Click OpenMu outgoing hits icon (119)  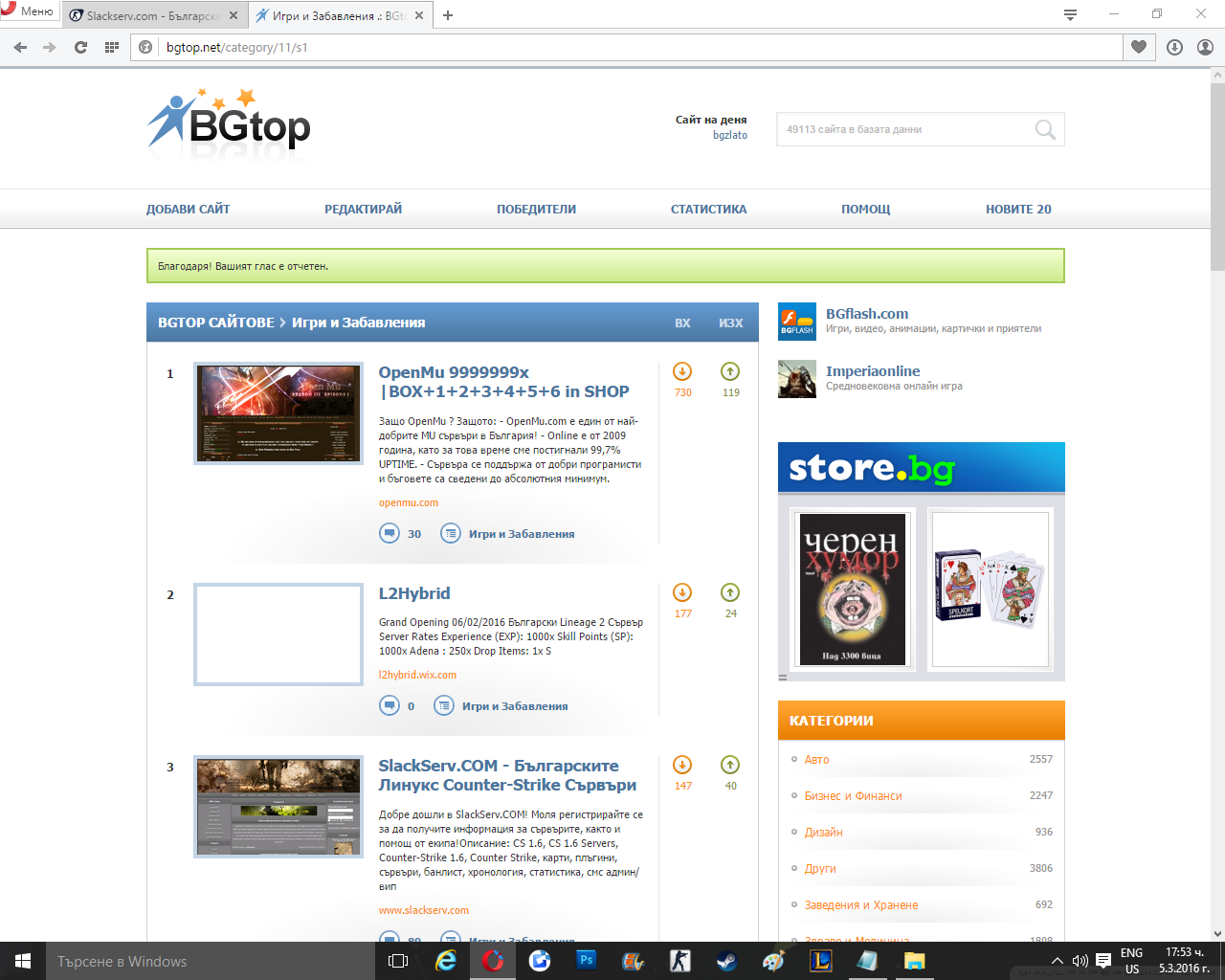click(730, 371)
